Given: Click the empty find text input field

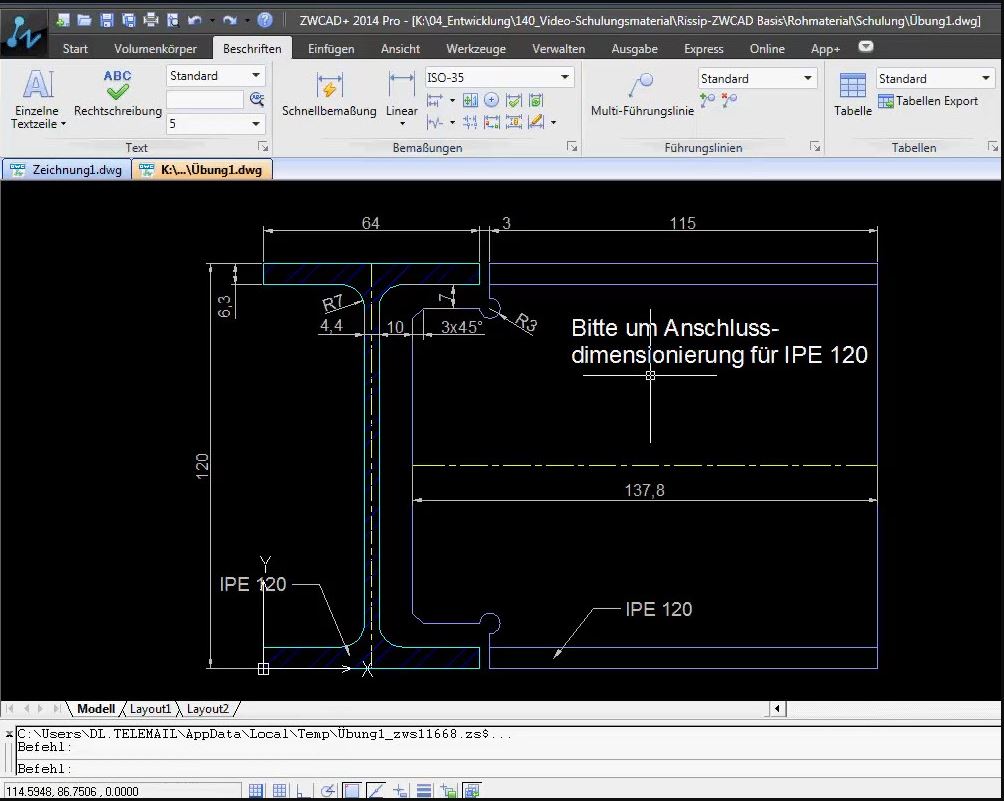Looking at the screenshot, I should [x=205, y=99].
